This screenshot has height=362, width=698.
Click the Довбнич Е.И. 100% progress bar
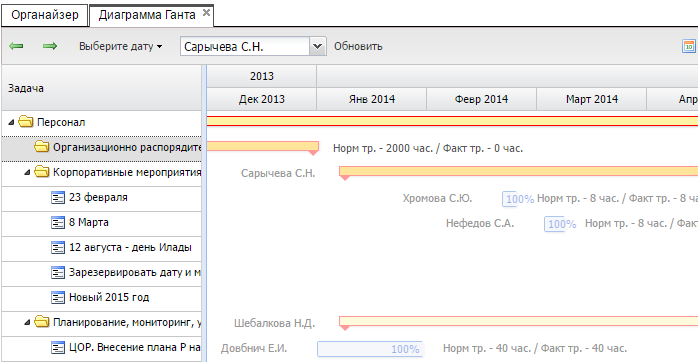pyautogui.click(x=370, y=349)
